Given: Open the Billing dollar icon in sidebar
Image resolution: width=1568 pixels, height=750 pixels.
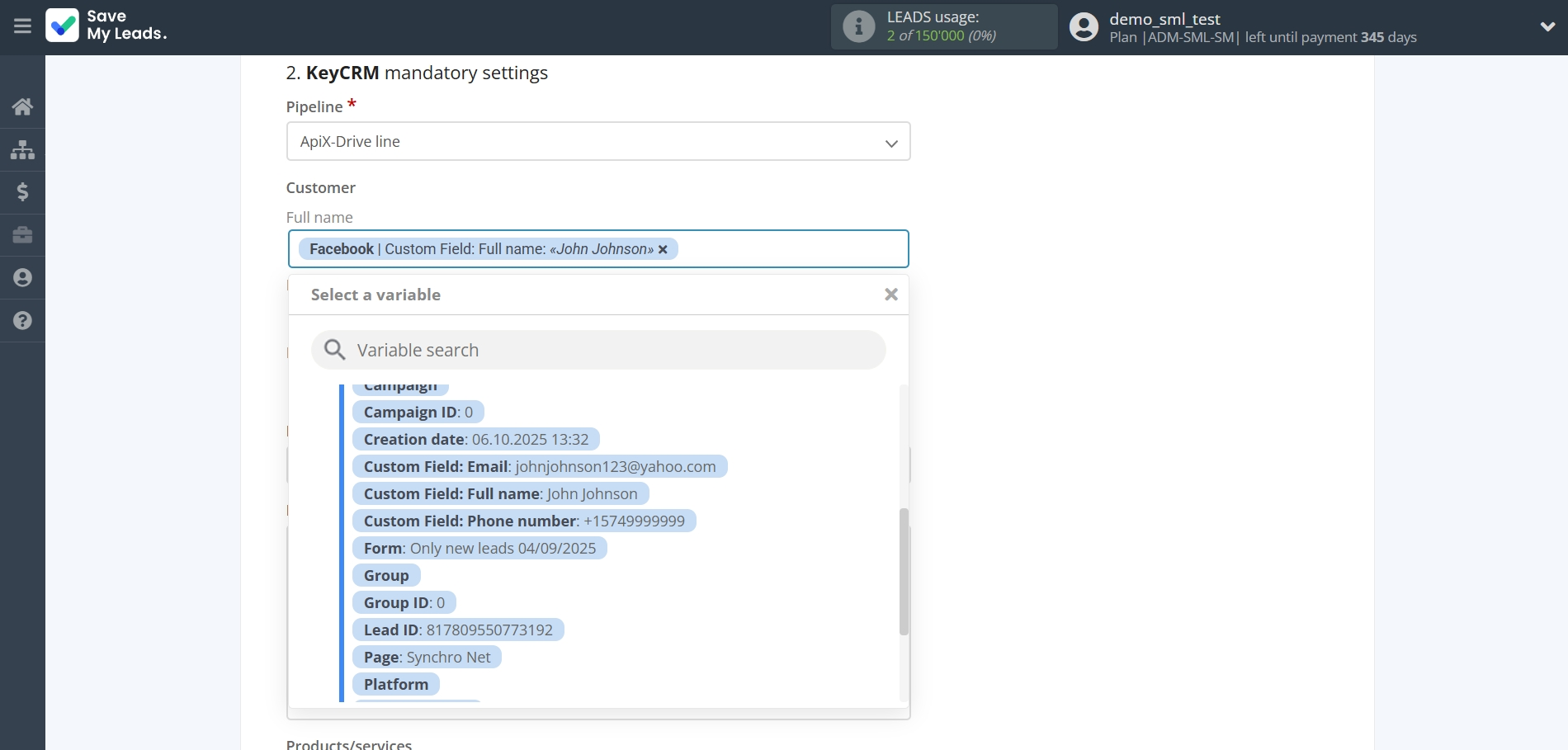Looking at the screenshot, I should coord(22,192).
